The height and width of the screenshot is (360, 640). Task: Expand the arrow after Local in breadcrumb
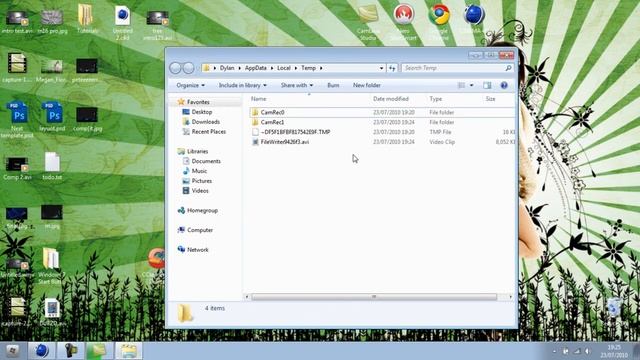pos(296,68)
